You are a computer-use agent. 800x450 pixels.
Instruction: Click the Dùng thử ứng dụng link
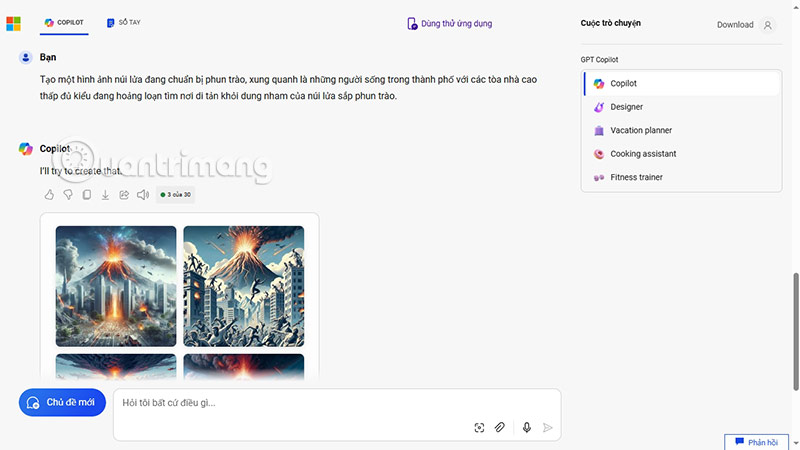tap(450, 23)
